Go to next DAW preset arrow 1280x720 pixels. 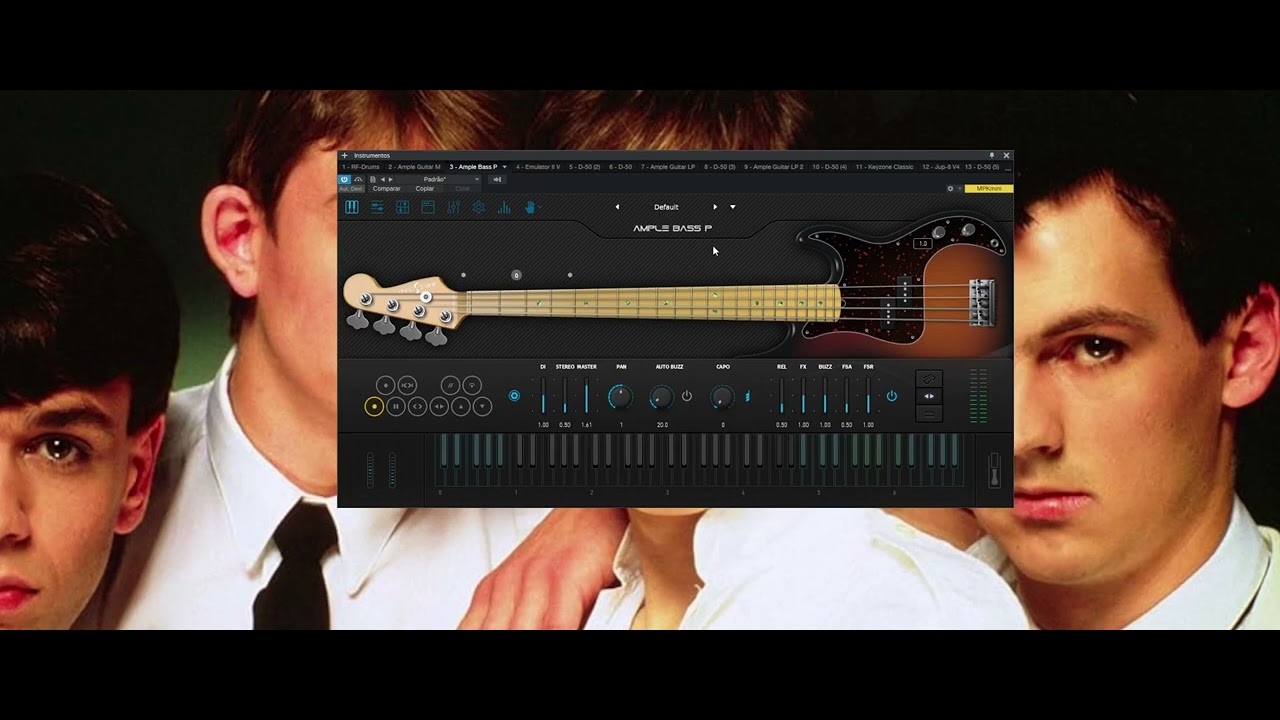(390, 180)
